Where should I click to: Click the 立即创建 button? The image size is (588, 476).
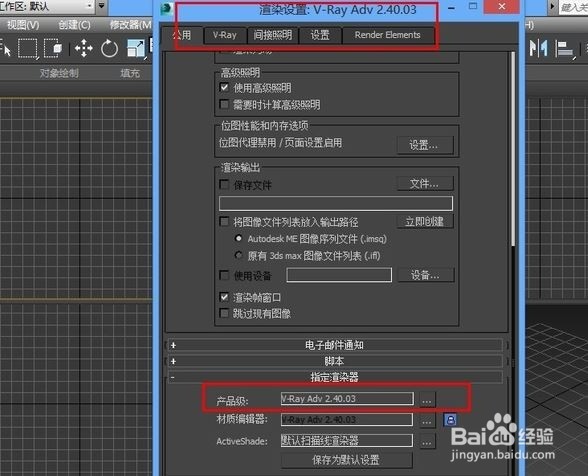(425, 221)
